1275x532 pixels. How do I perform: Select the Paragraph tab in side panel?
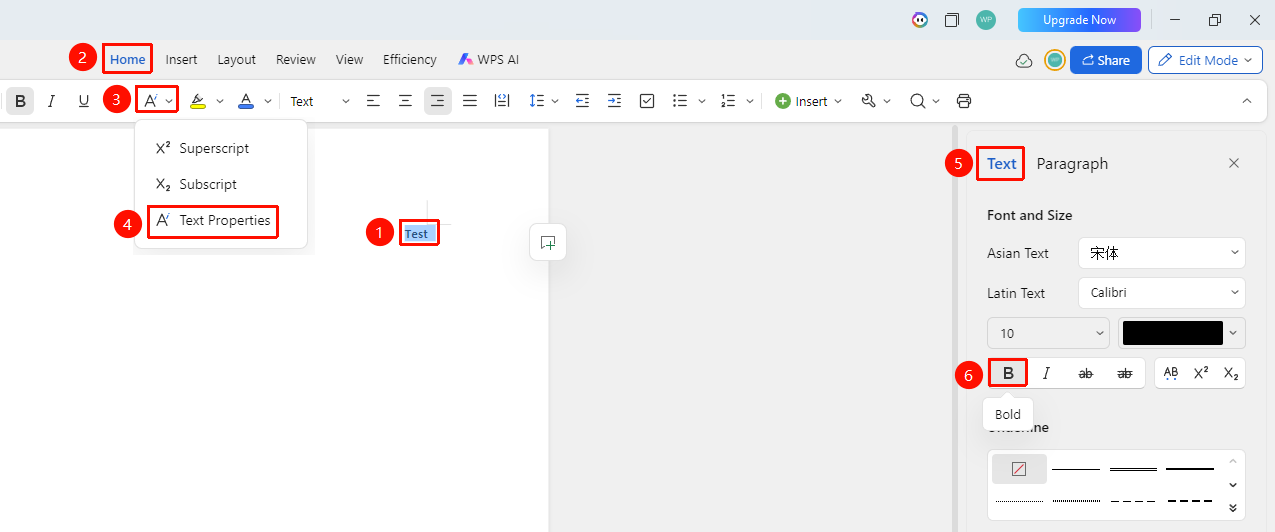coord(1072,164)
